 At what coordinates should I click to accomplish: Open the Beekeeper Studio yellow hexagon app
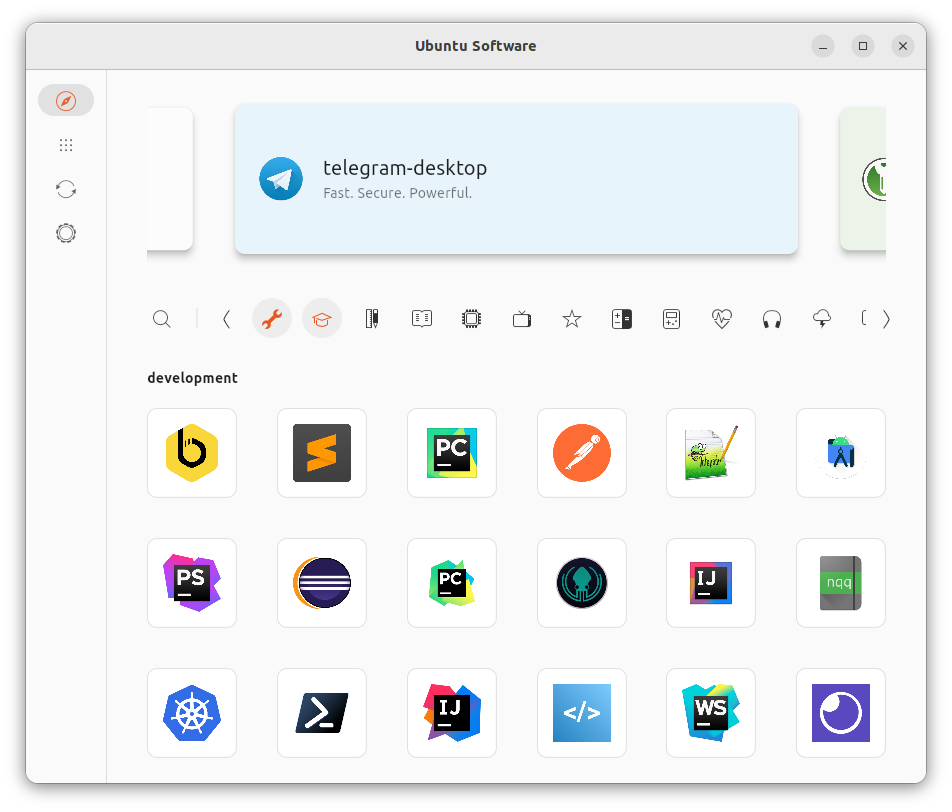pos(192,453)
